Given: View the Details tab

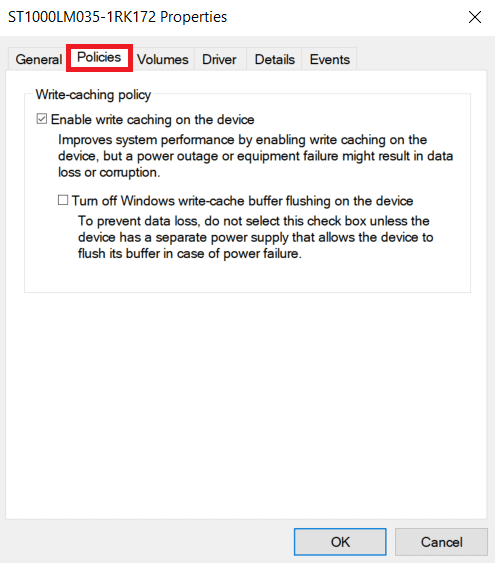Looking at the screenshot, I should pos(275,59).
